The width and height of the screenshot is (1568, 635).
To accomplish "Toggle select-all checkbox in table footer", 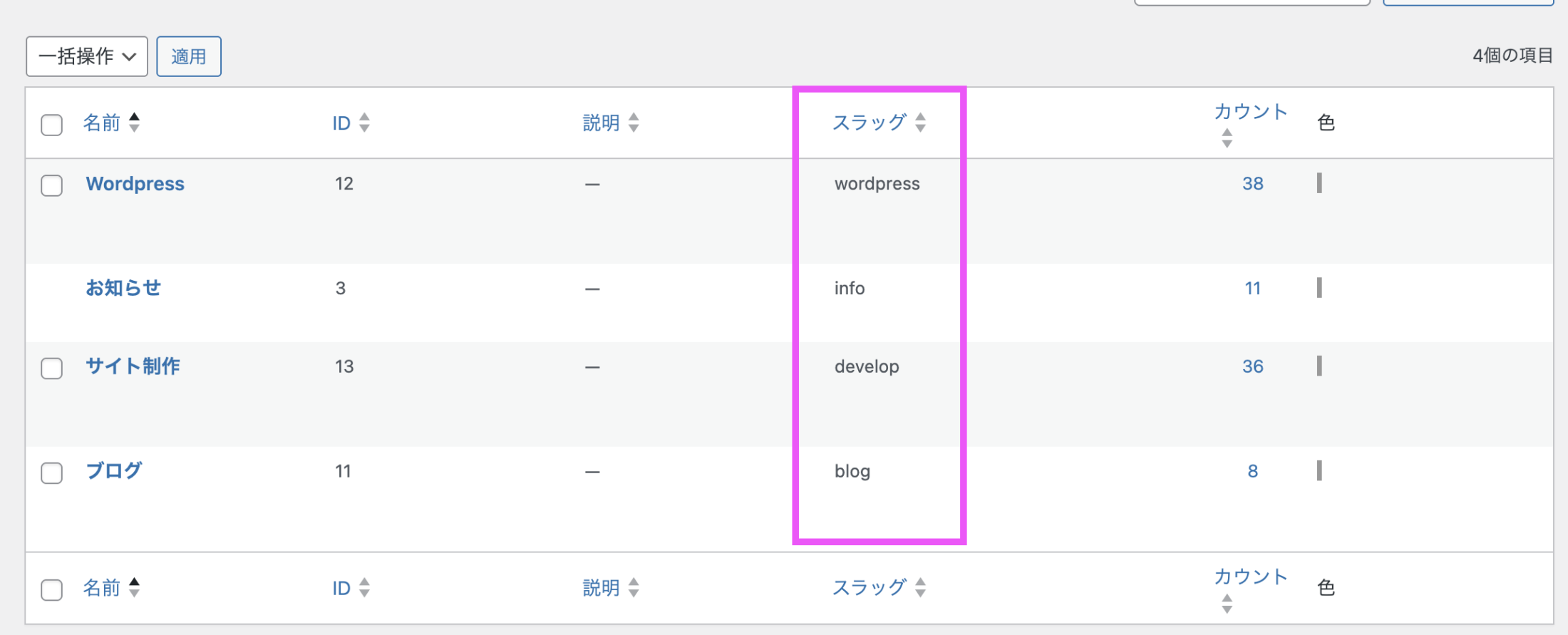I will pyautogui.click(x=51, y=590).
